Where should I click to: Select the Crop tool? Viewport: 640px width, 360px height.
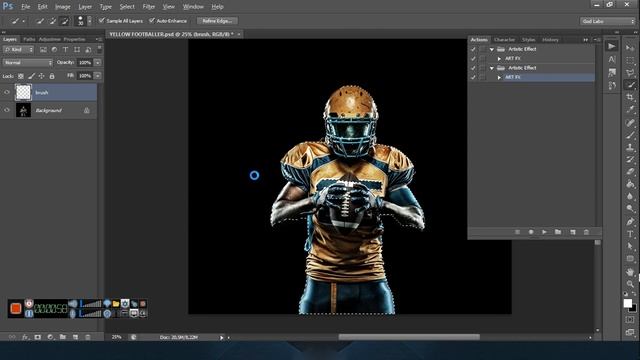[x=630, y=97]
